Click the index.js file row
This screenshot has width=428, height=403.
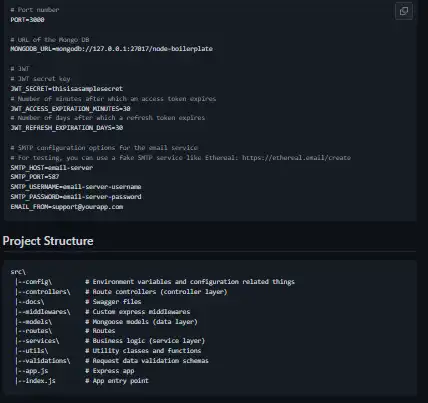[82, 381]
